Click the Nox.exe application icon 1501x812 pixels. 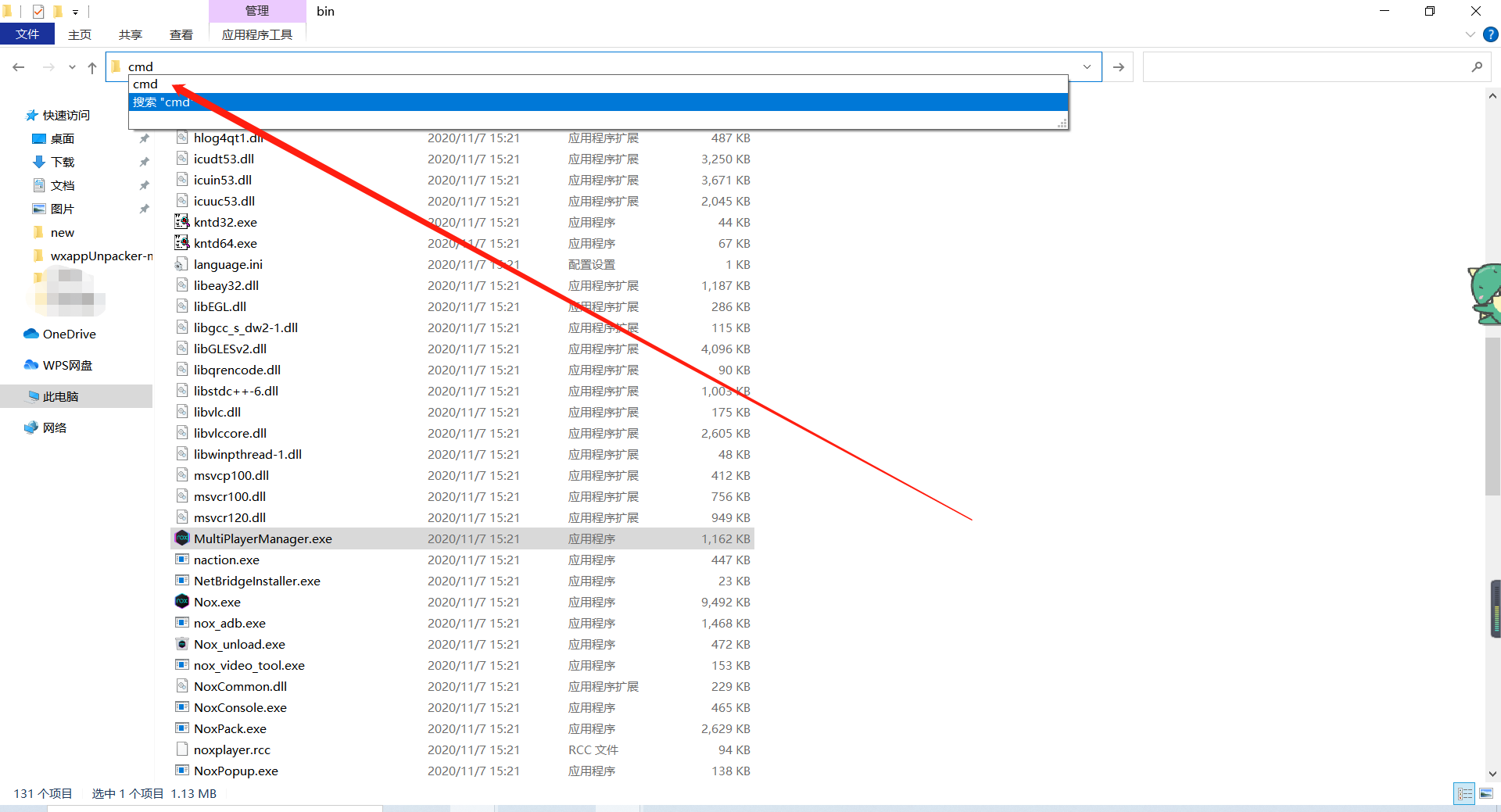(x=181, y=602)
